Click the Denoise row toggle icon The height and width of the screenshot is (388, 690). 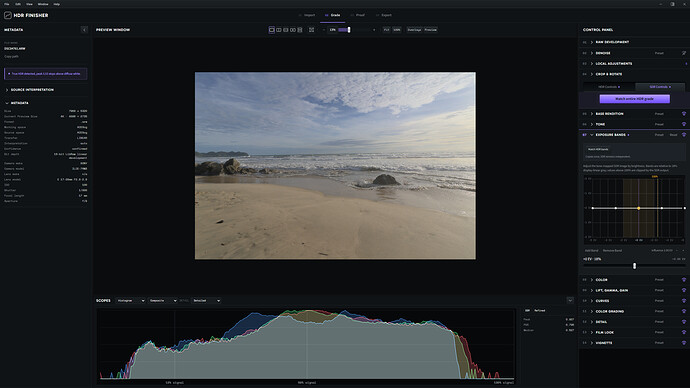(x=684, y=53)
